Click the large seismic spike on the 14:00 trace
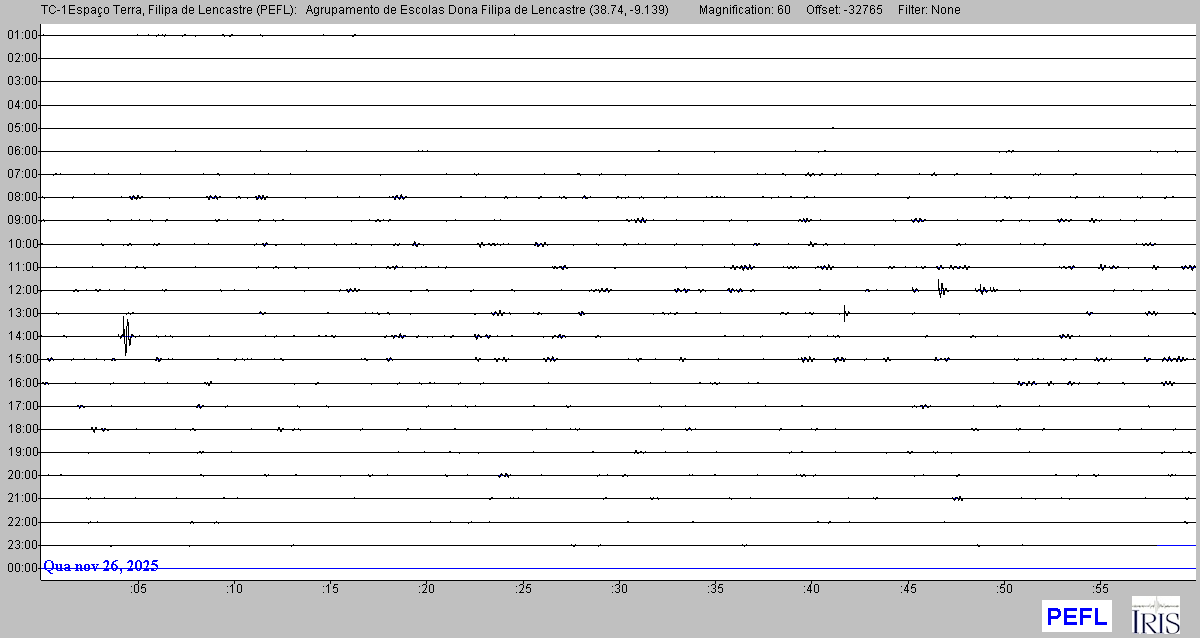 tap(126, 335)
